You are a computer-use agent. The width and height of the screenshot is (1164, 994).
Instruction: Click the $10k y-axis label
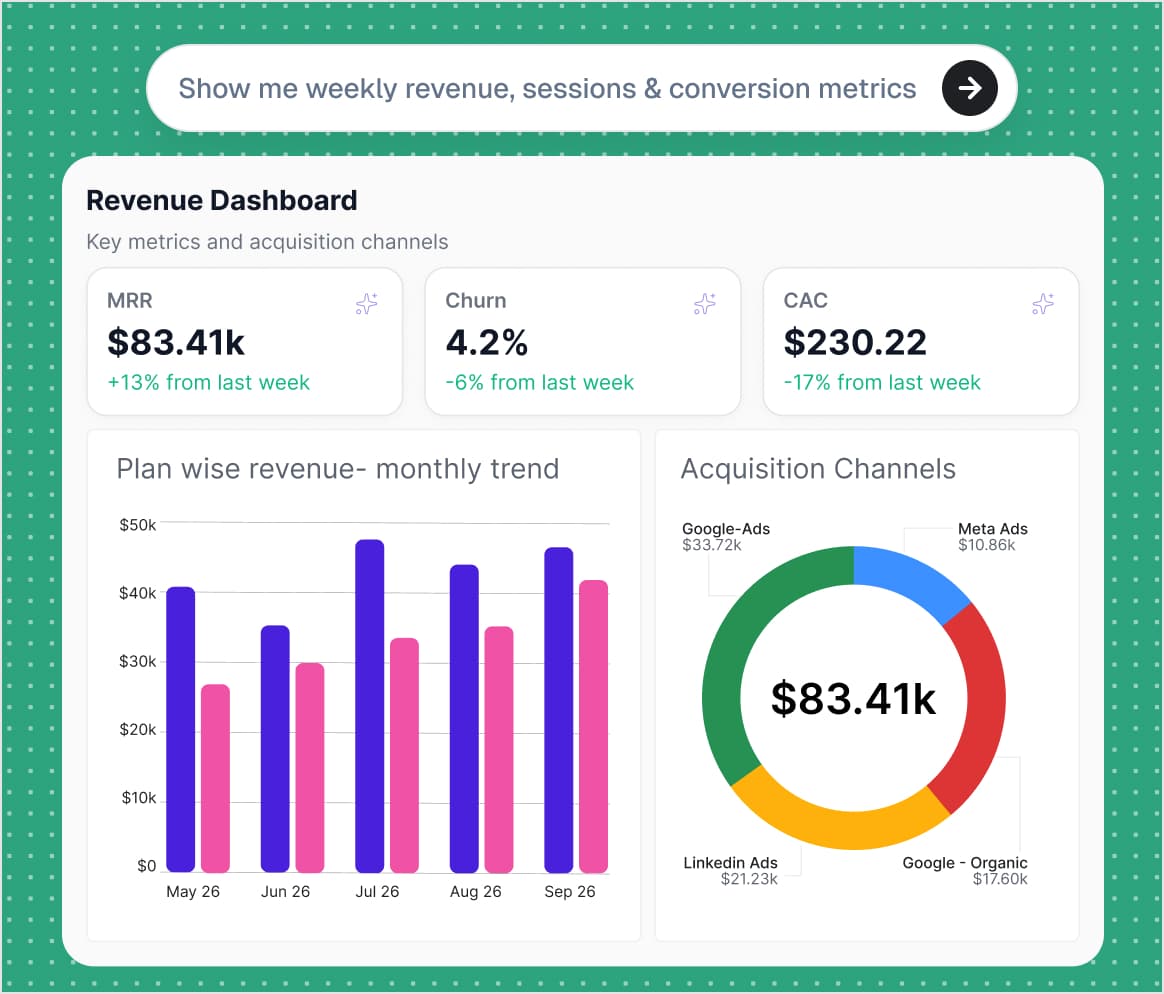pyautogui.click(x=139, y=798)
